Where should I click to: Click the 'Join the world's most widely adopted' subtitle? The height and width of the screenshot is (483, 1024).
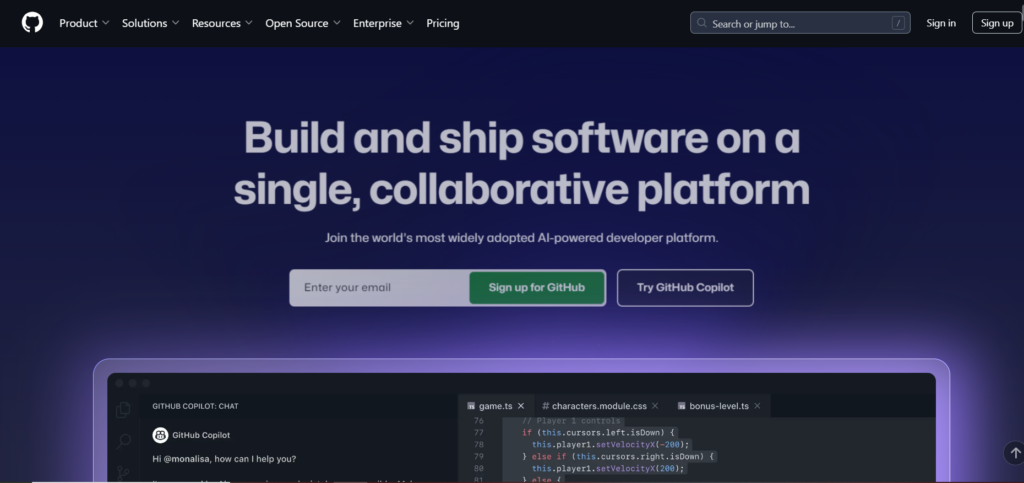[x=522, y=238]
